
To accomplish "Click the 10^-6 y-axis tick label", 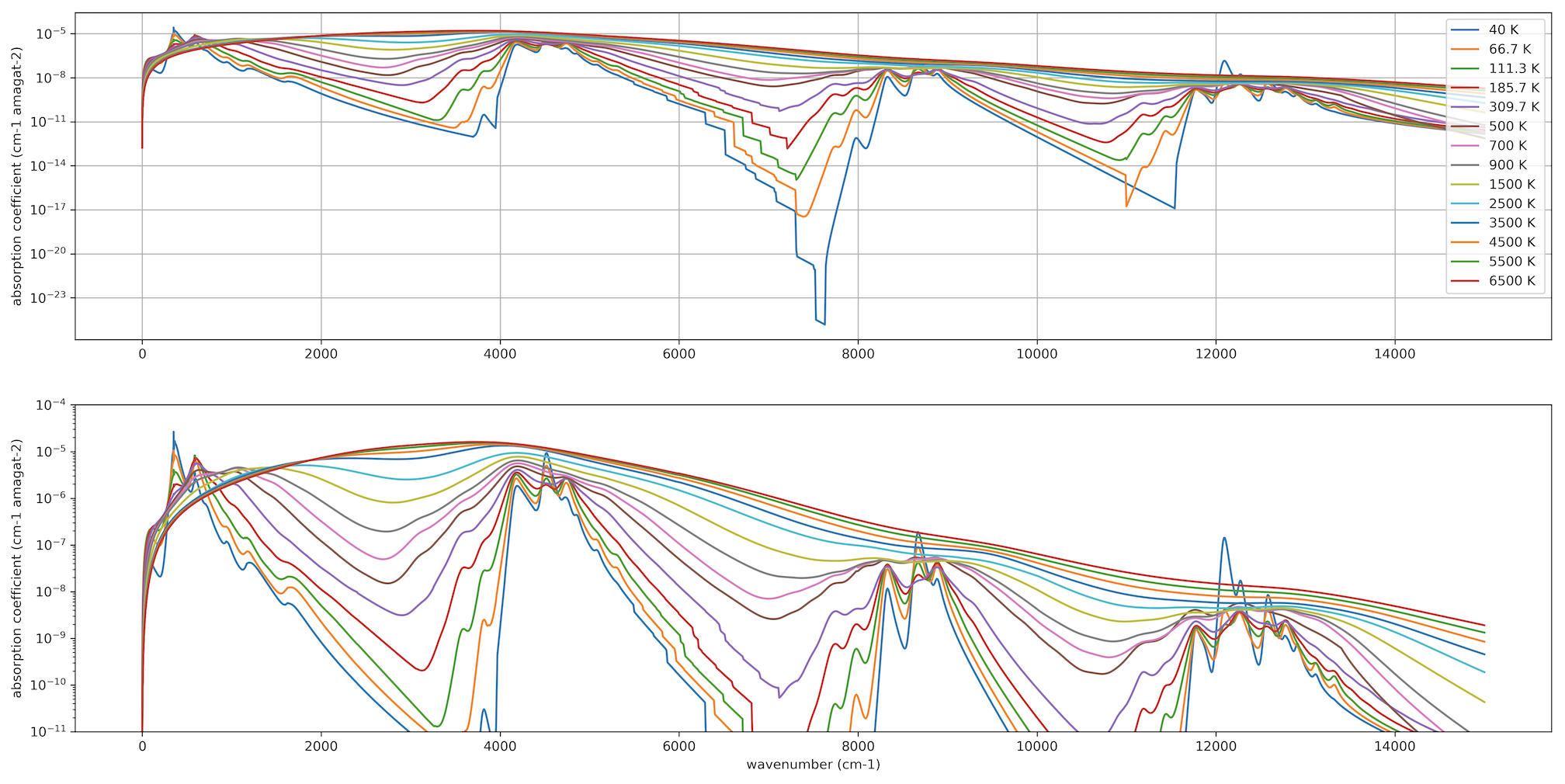I will [53, 498].
